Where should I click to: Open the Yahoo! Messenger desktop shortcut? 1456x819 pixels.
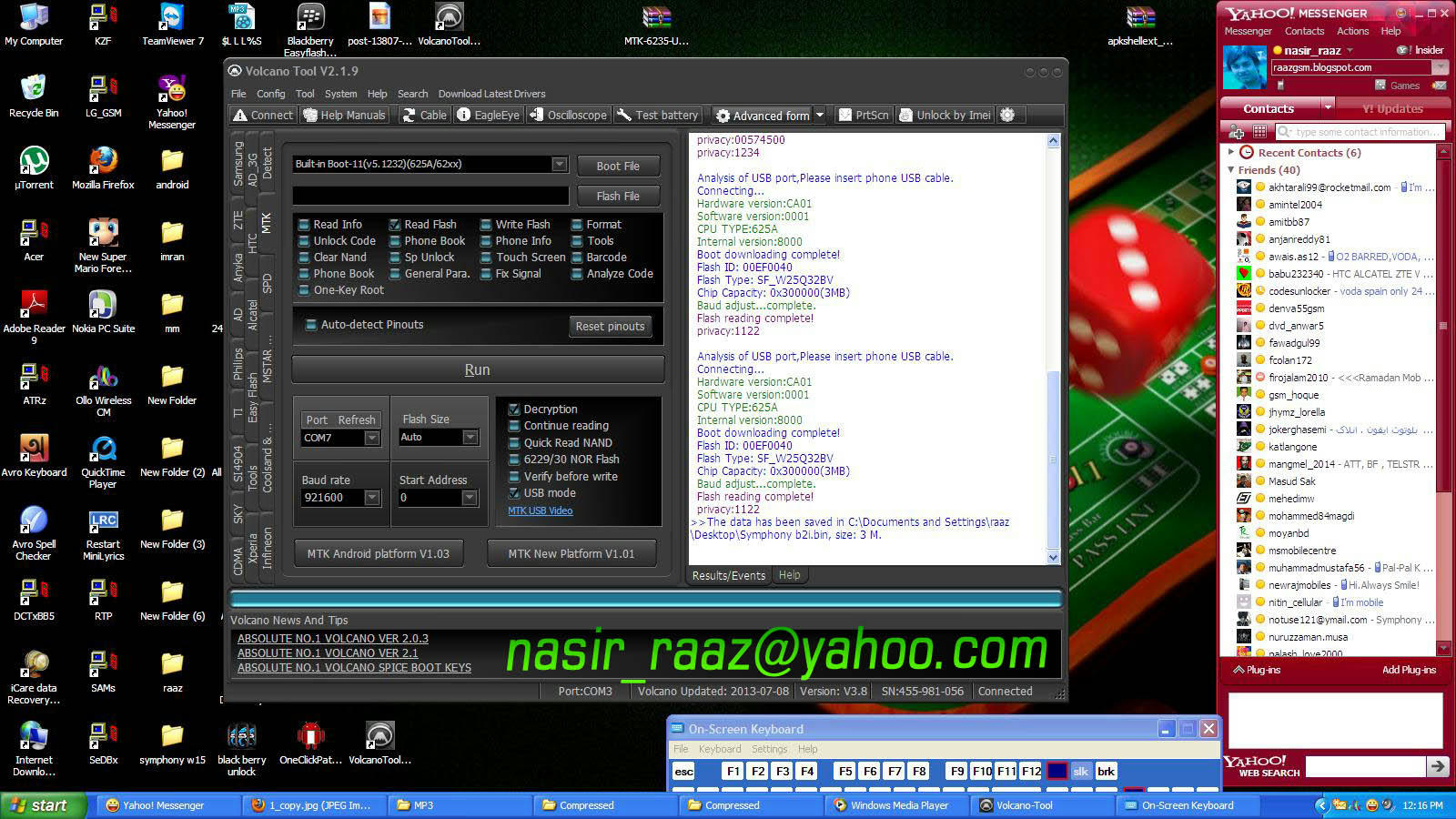click(172, 102)
